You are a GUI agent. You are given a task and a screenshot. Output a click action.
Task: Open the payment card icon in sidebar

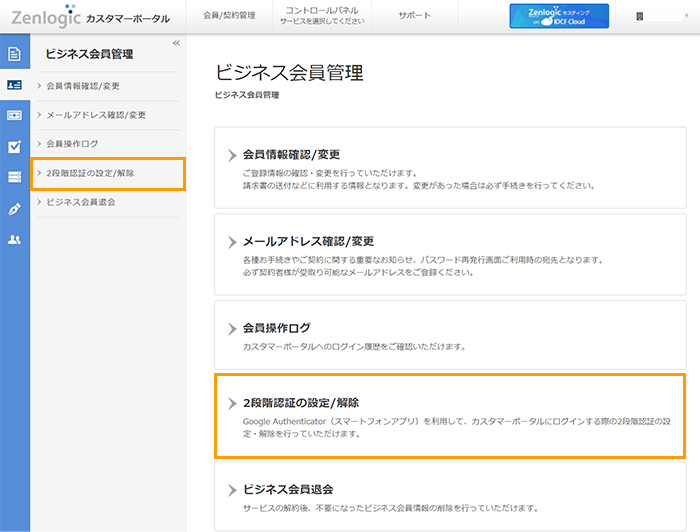[15, 116]
